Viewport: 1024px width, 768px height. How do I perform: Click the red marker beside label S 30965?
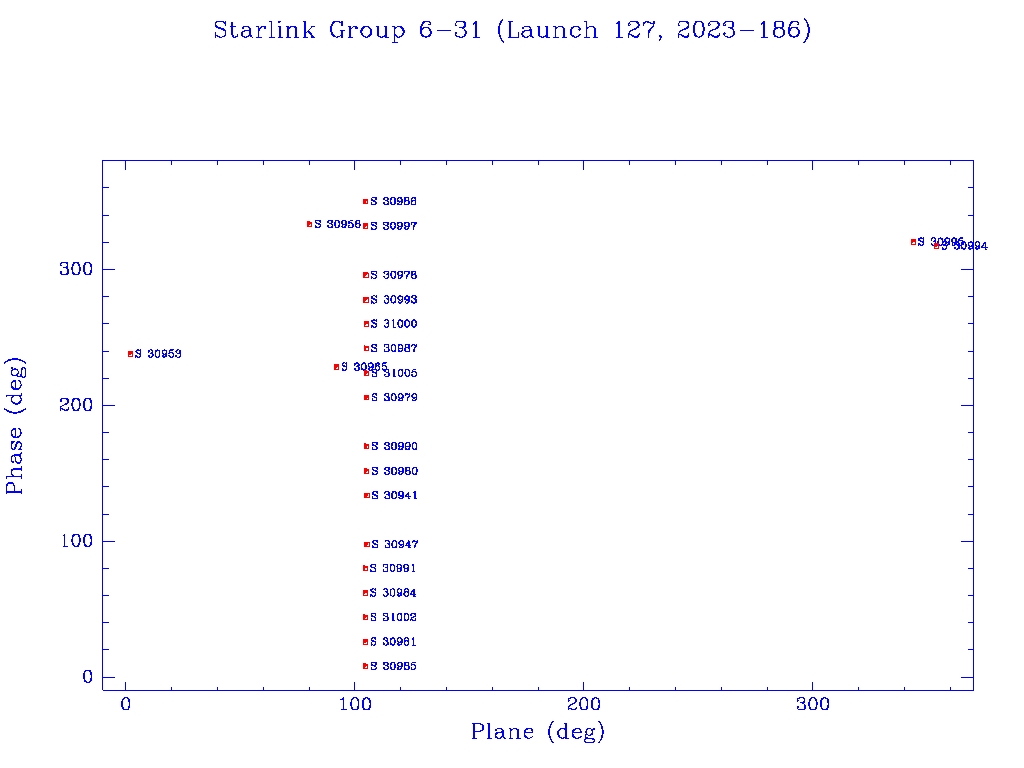click(336, 367)
